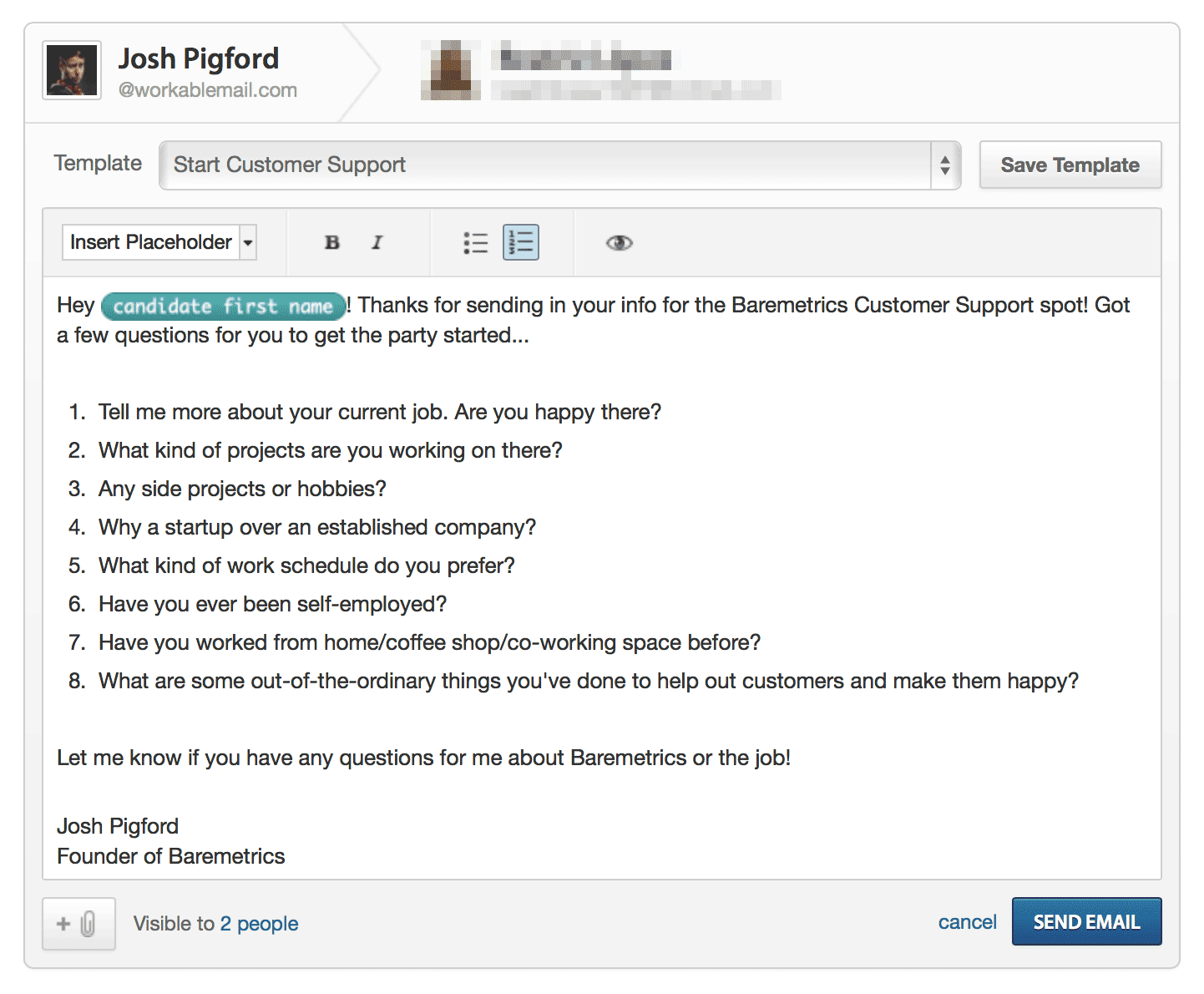Toggle italic text formatting
The image size is (1204, 994).
tap(377, 242)
